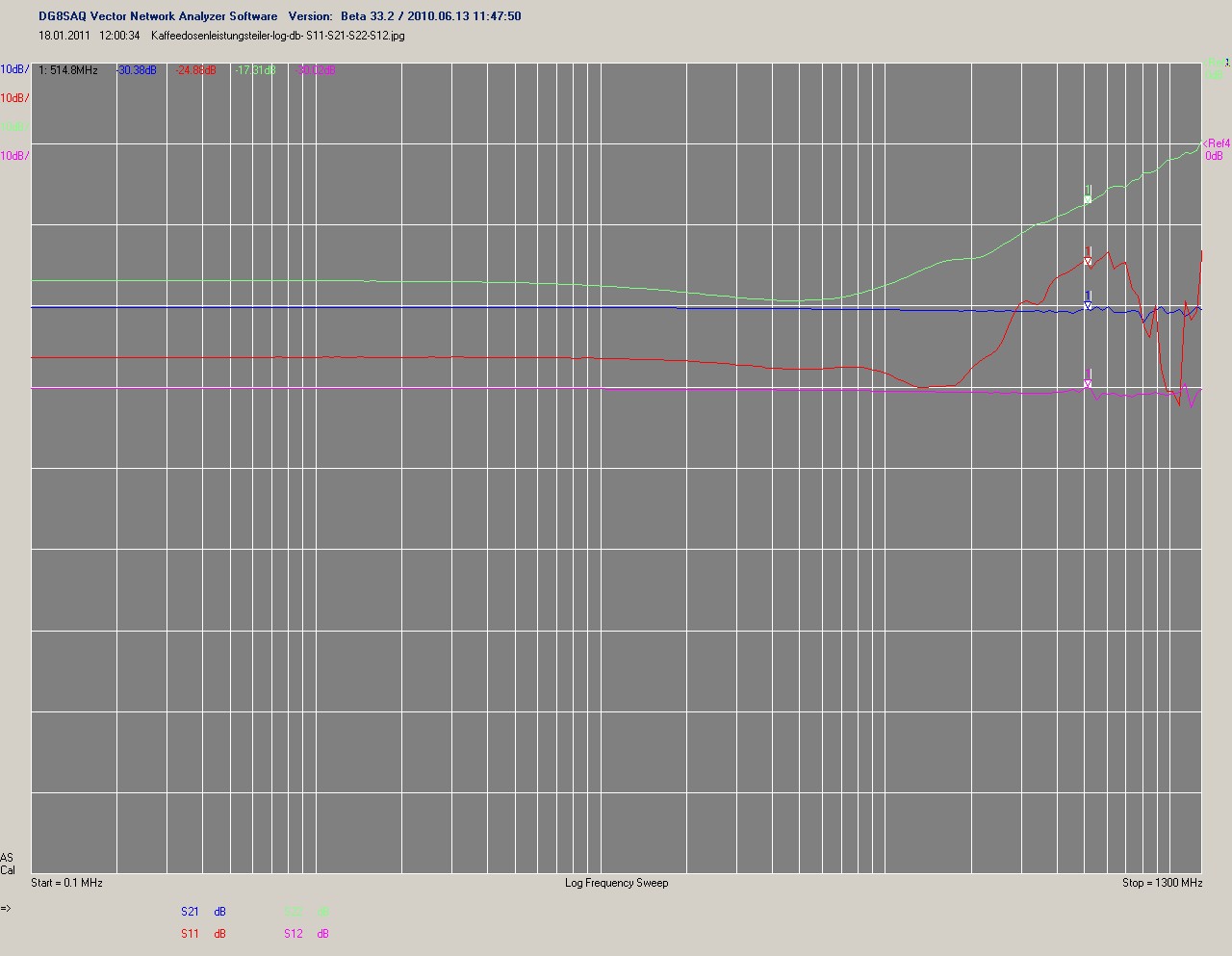The height and width of the screenshot is (956, 1232).
Task: Click the Stop = 1300 MHz frequency label
Action: click(x=1162, y=883)
